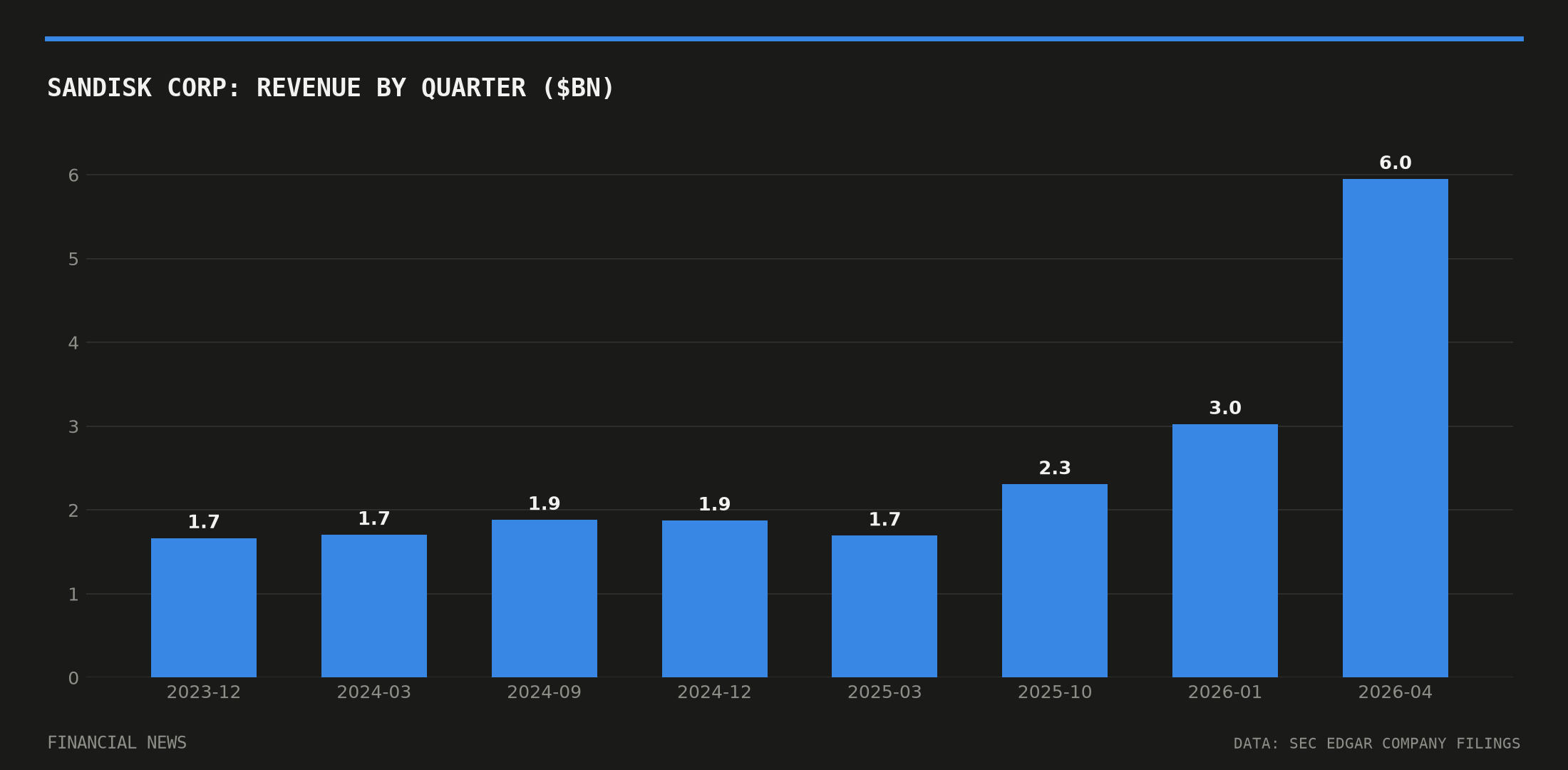This screenshot has height=770, width=1568.
Task: Click the 1.9 label above 2024-12 bar
Action: tap(715, 505)
